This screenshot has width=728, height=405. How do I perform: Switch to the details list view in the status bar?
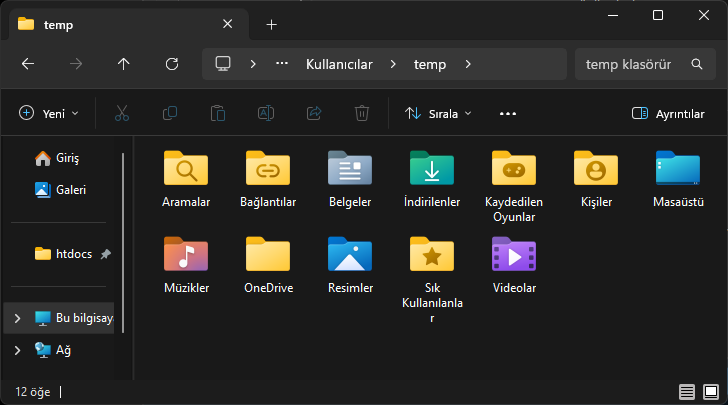coord(687,392)
